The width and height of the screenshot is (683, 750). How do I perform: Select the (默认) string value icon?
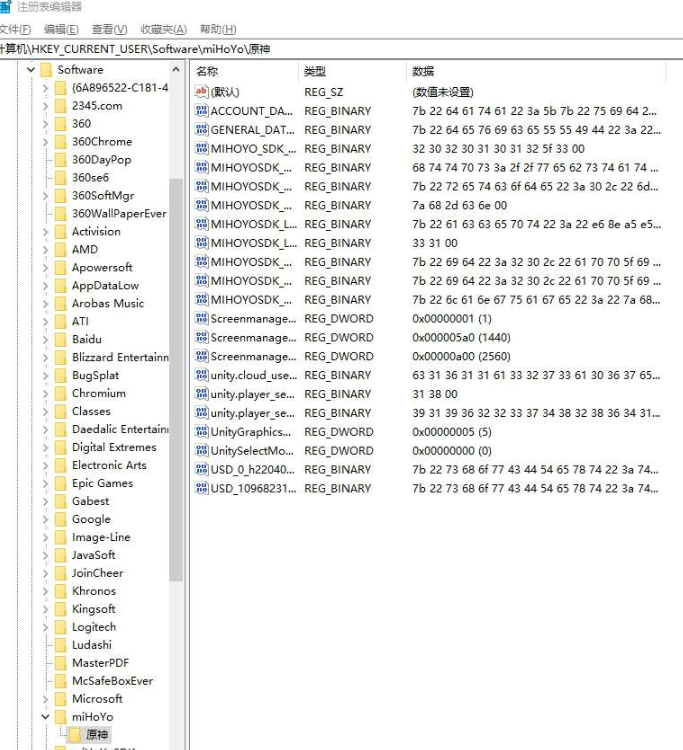click(202, 92)
